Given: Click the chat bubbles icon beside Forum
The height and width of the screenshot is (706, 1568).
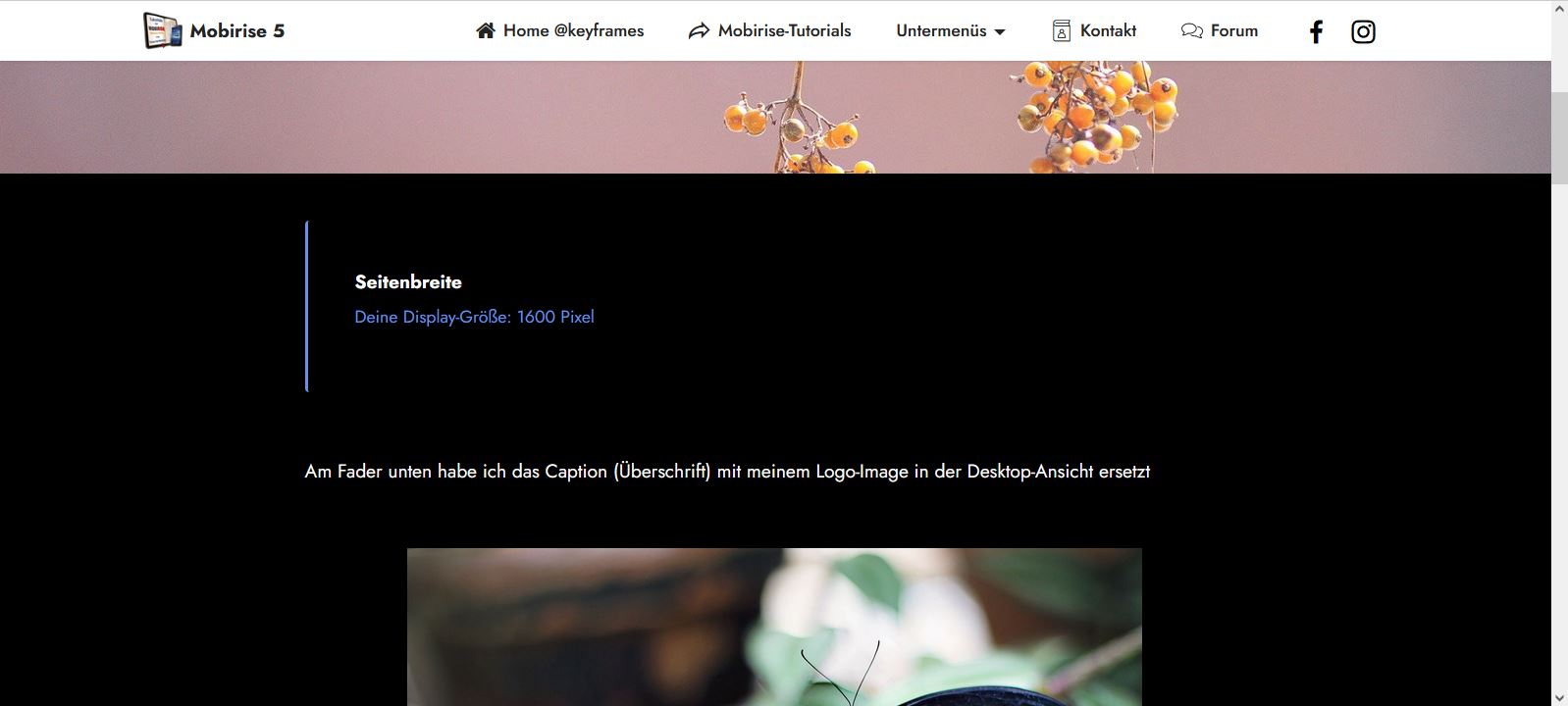Looking at the screenshot, I should pyautogui.click(x=1192, y=31).
